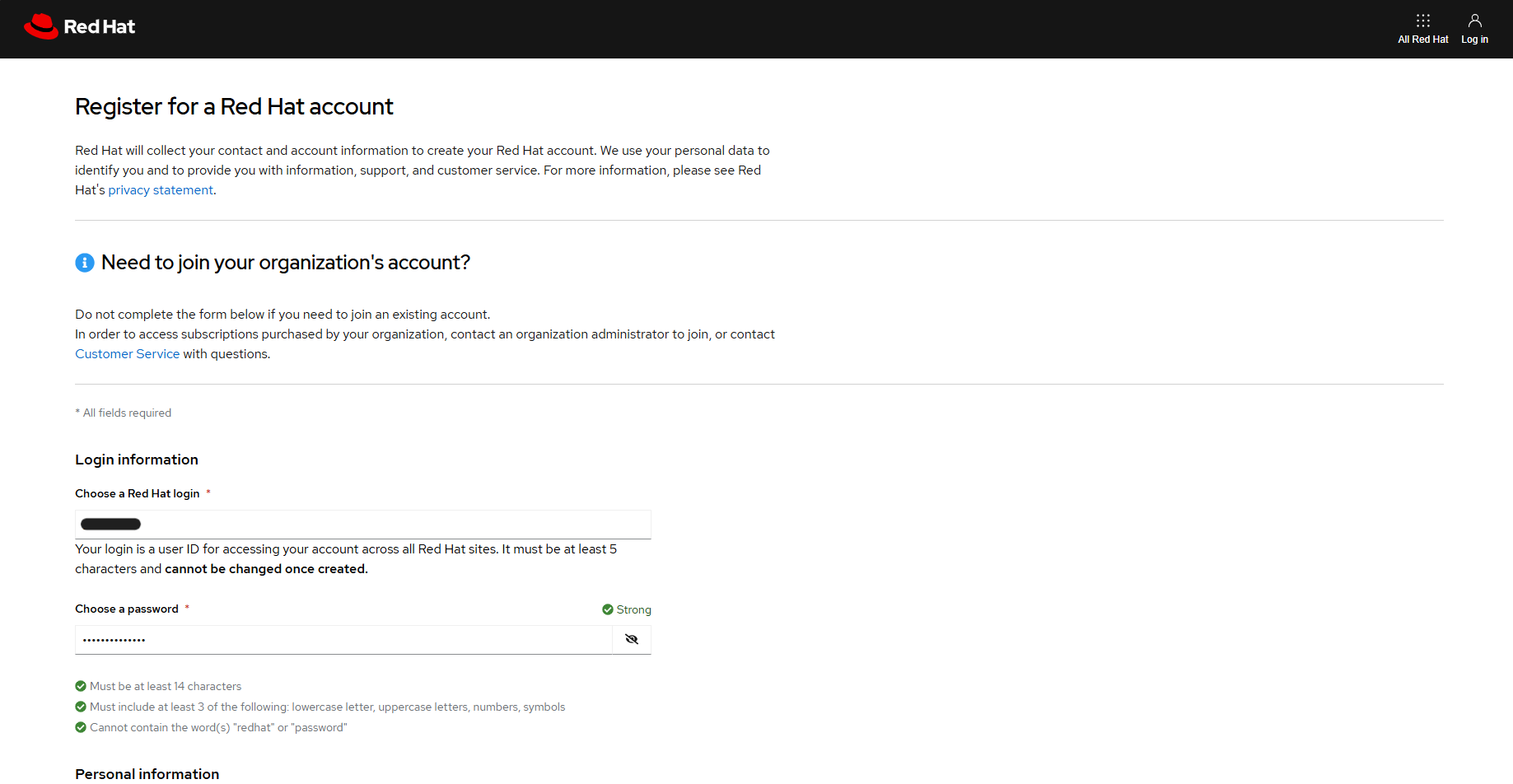
Task: Click the green Strong password check icon
Action: [608, 609]
